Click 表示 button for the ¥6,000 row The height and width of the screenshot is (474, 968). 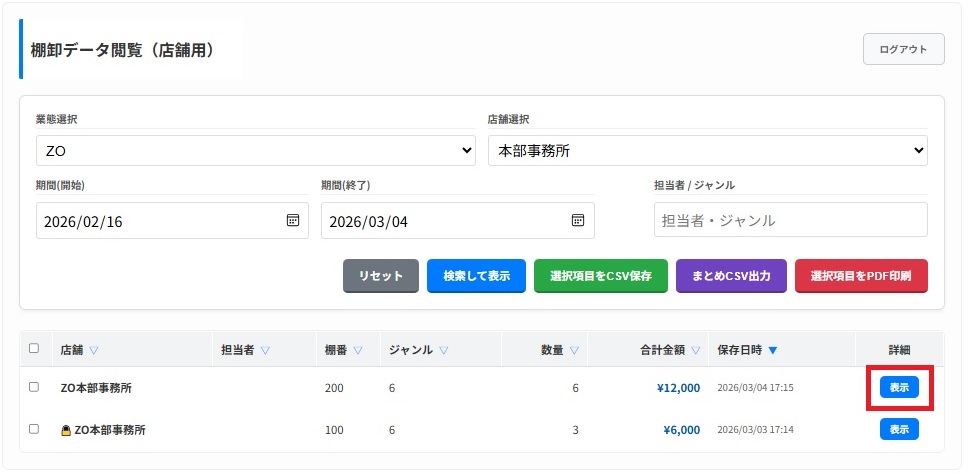click(899, 429)
